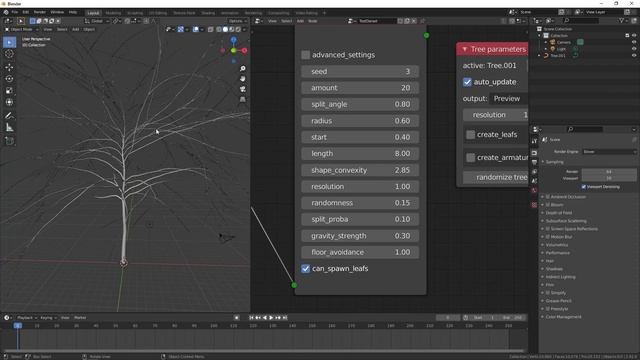
Task: Click the randomize tree button
Action: tap(496, 177)
